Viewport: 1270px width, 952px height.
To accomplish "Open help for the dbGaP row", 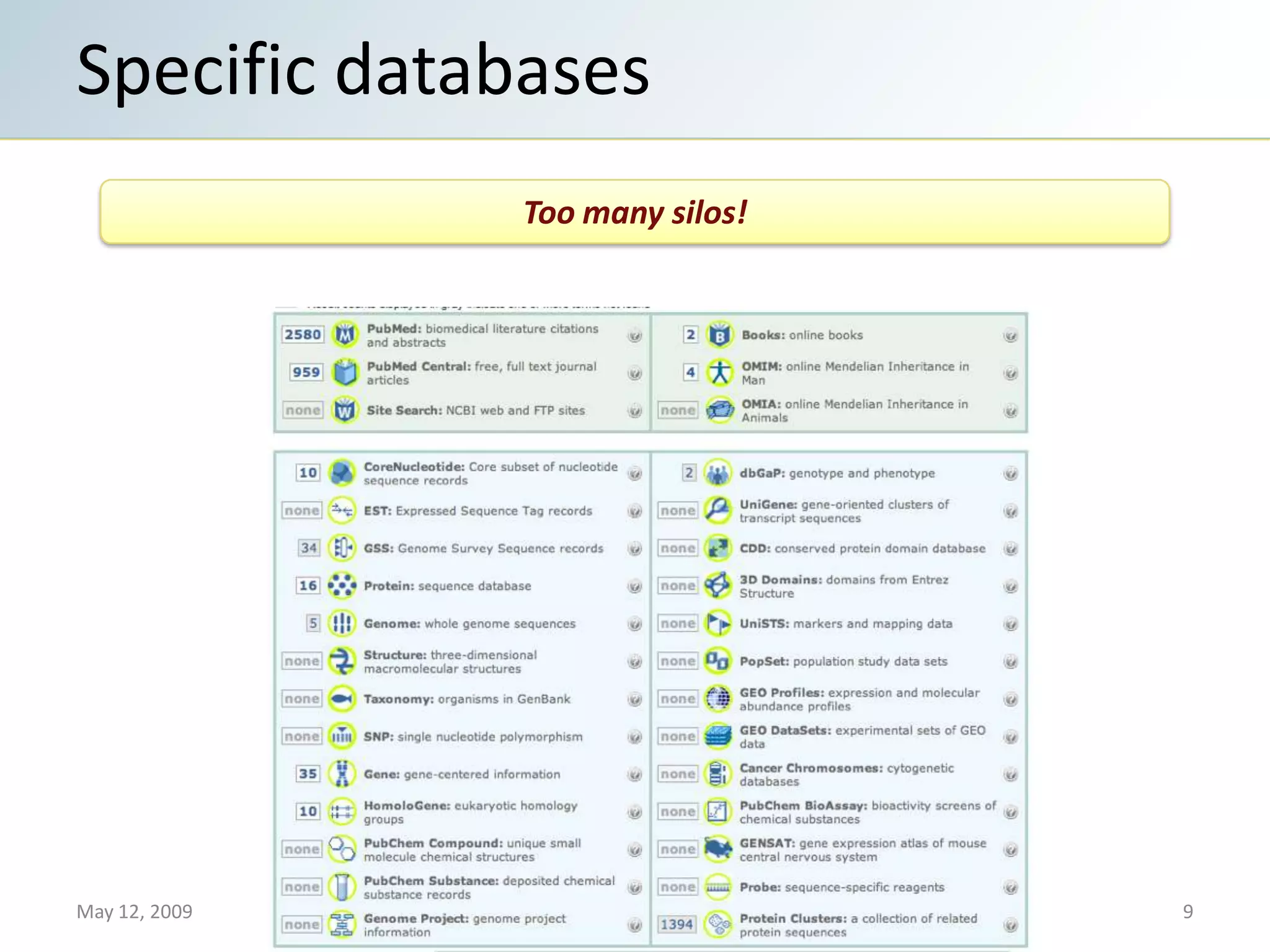I will click(x=1010, y=474).
